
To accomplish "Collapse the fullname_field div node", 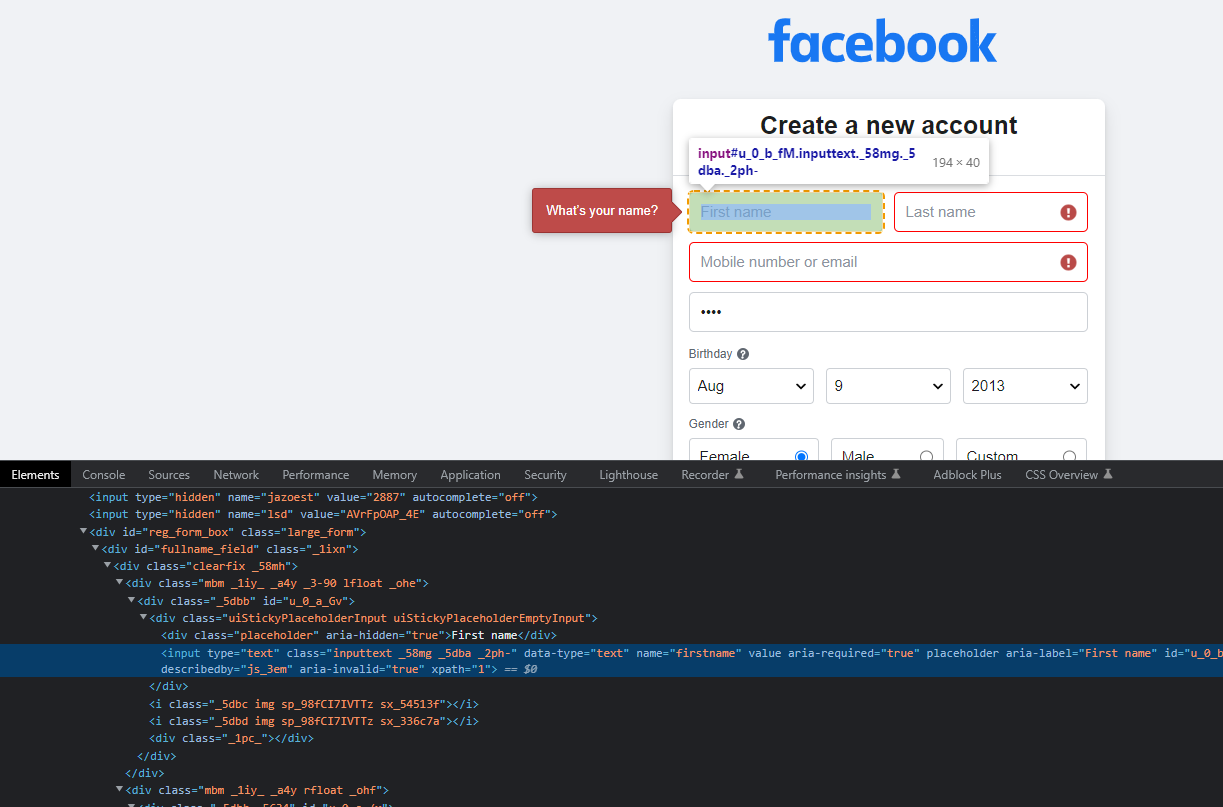I will [95, 548].
